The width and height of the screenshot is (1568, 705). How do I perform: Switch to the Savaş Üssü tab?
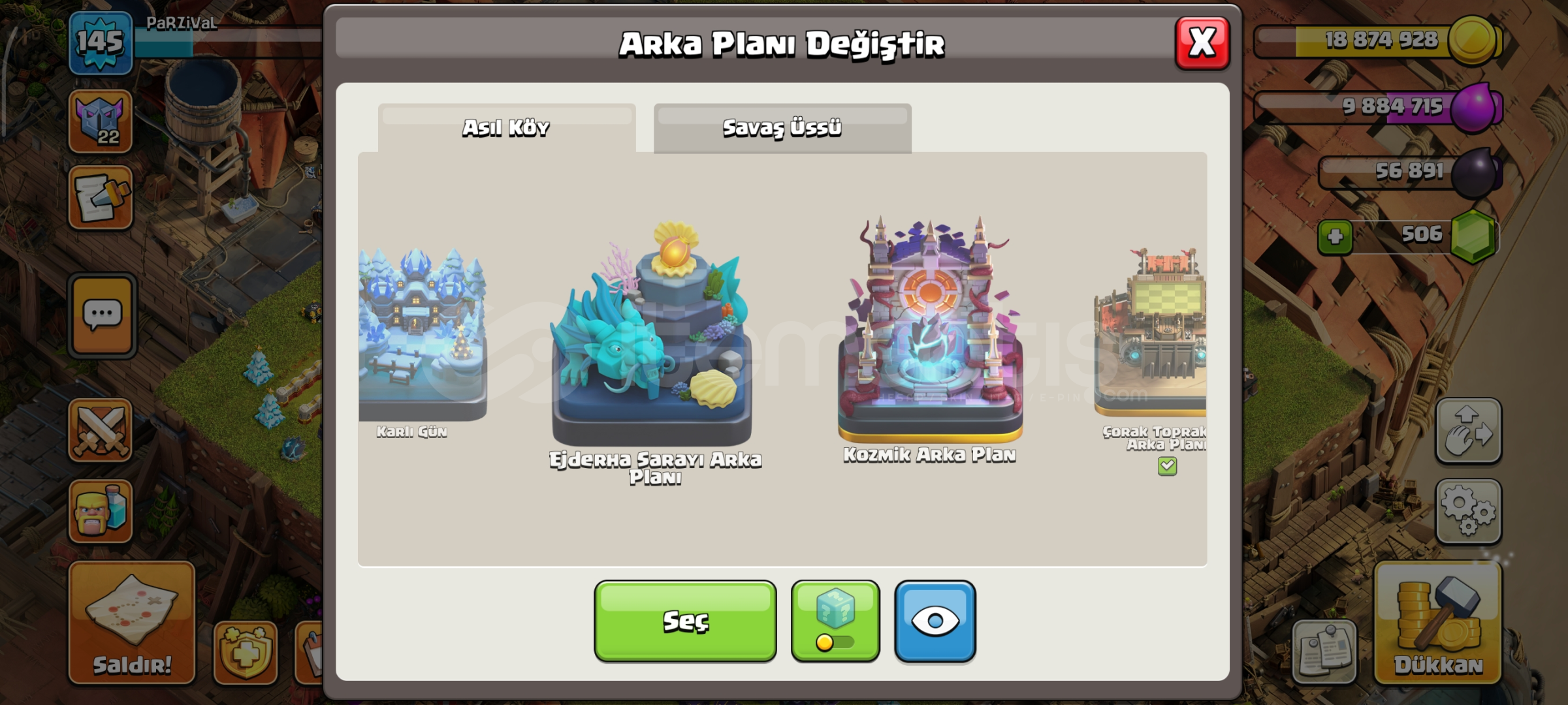[x=782, y=128]
